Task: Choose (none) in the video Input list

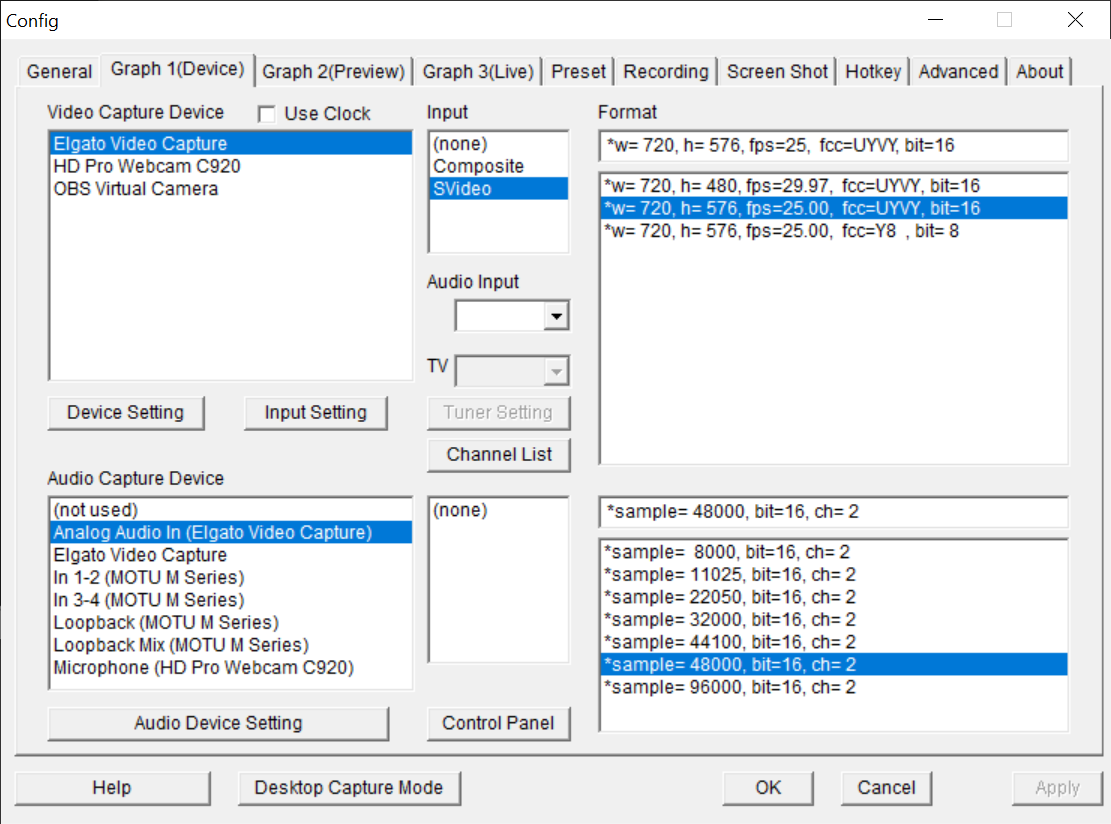Action: pyautogui.click(x=499, y=144)
